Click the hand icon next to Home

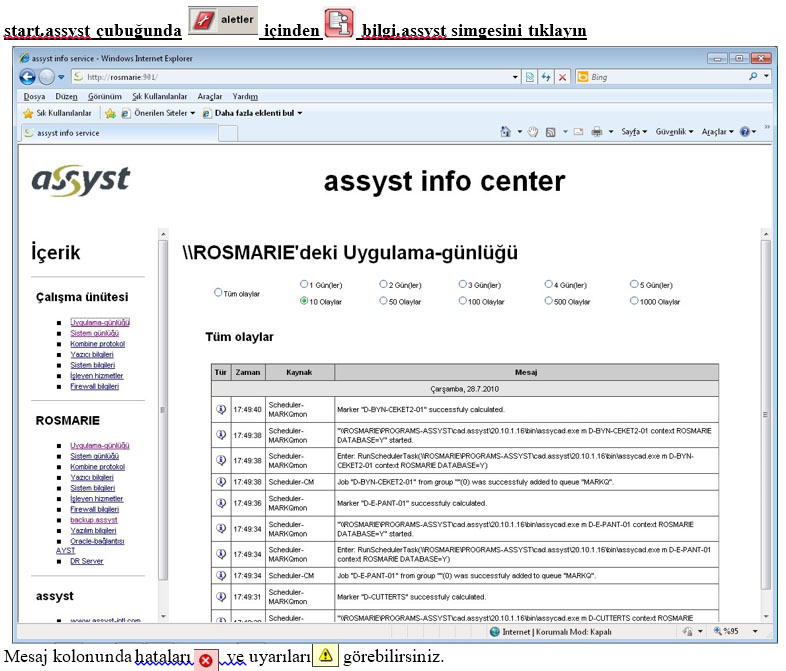532,132
